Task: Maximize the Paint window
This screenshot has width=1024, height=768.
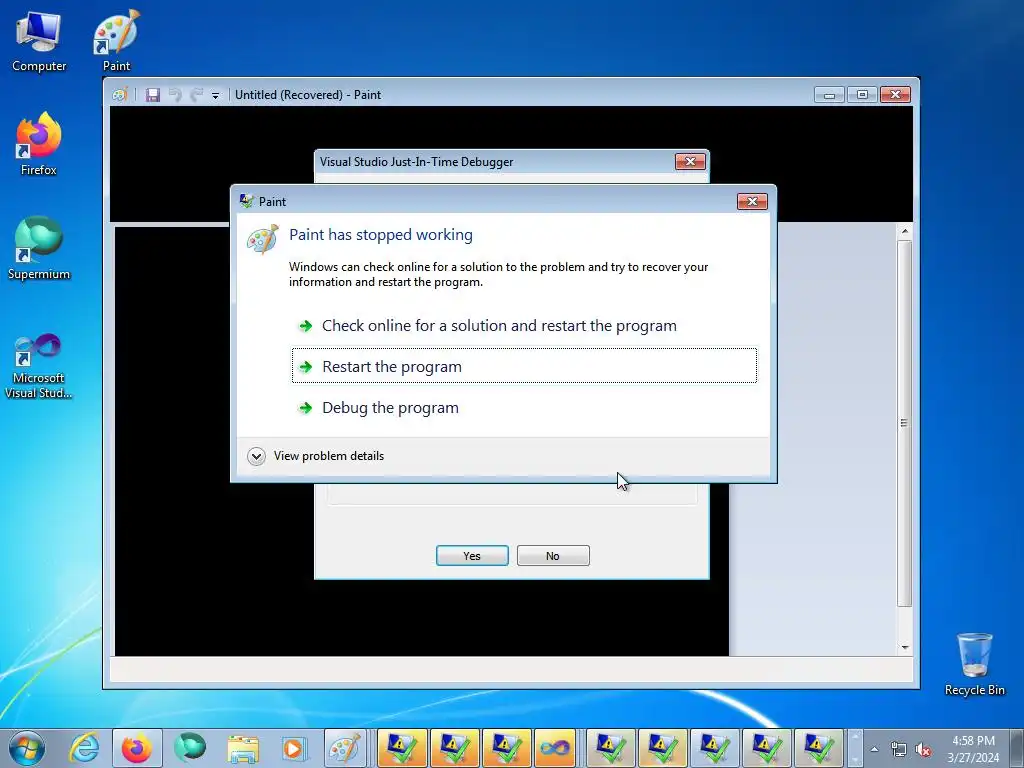Action: [862, 95]
